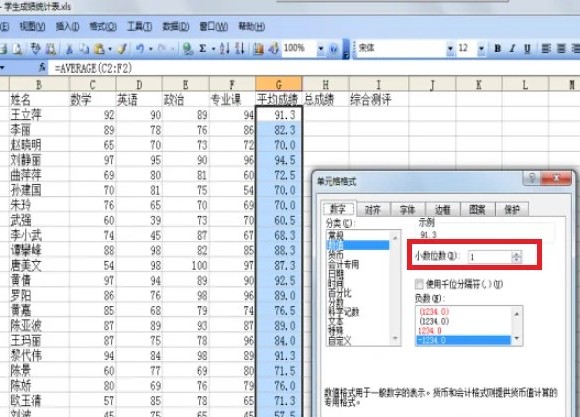Open the Research tool icon
Image resolution: width=580 pixels, height=417 pixels.
tap(51, 49)
